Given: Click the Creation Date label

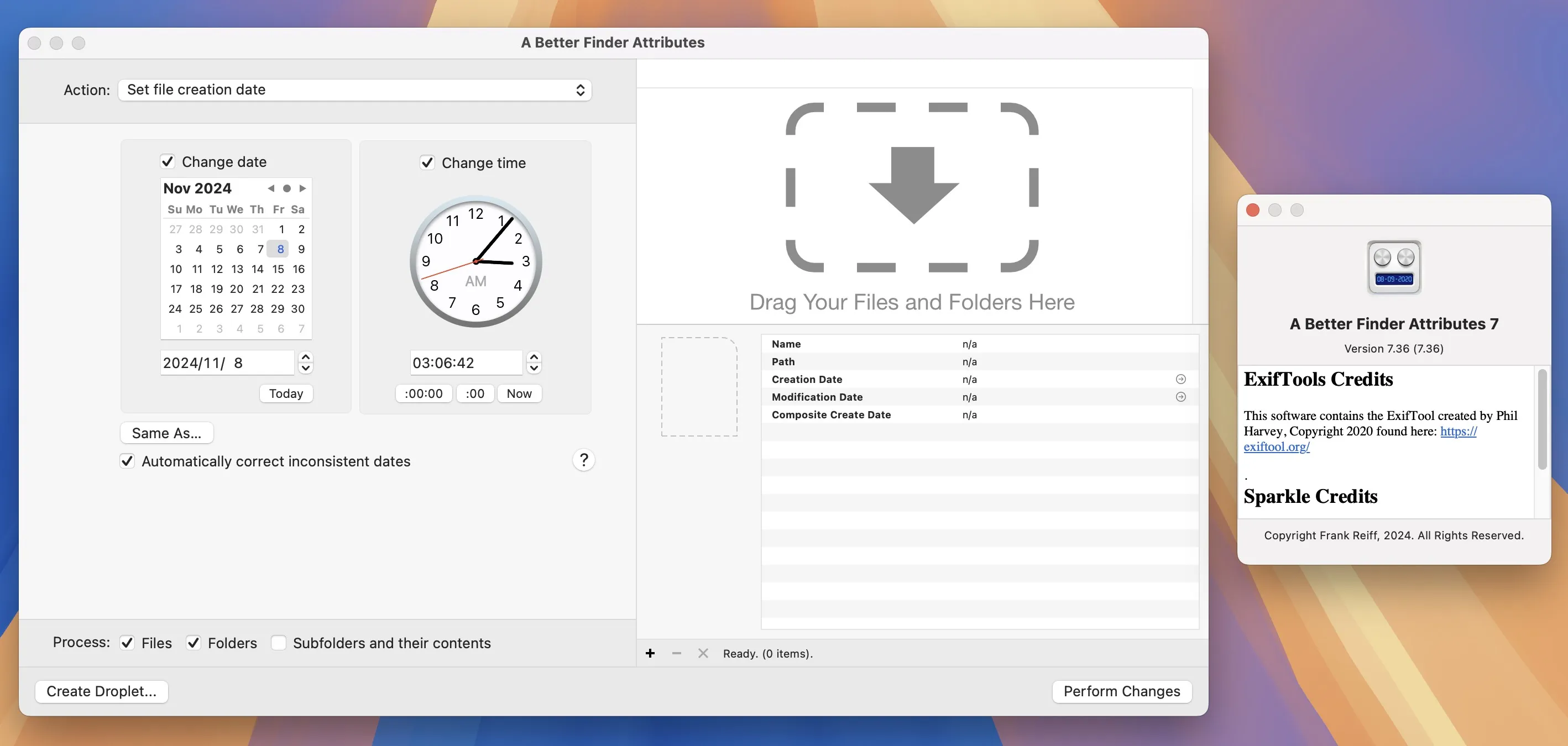Looking at the screenshot, I should (x=807, y=379).
